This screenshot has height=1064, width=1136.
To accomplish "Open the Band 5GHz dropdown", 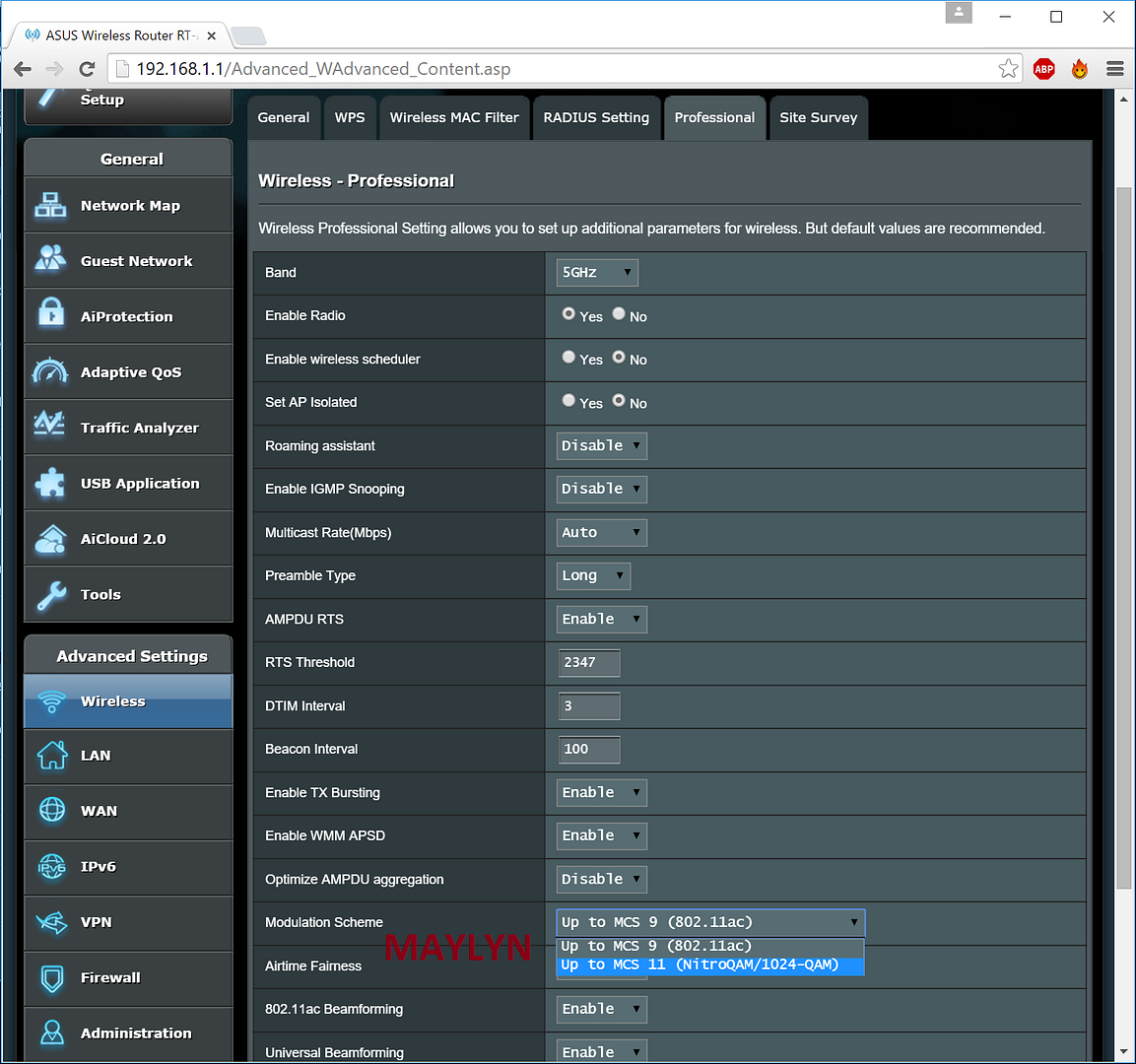I will 597,273.
